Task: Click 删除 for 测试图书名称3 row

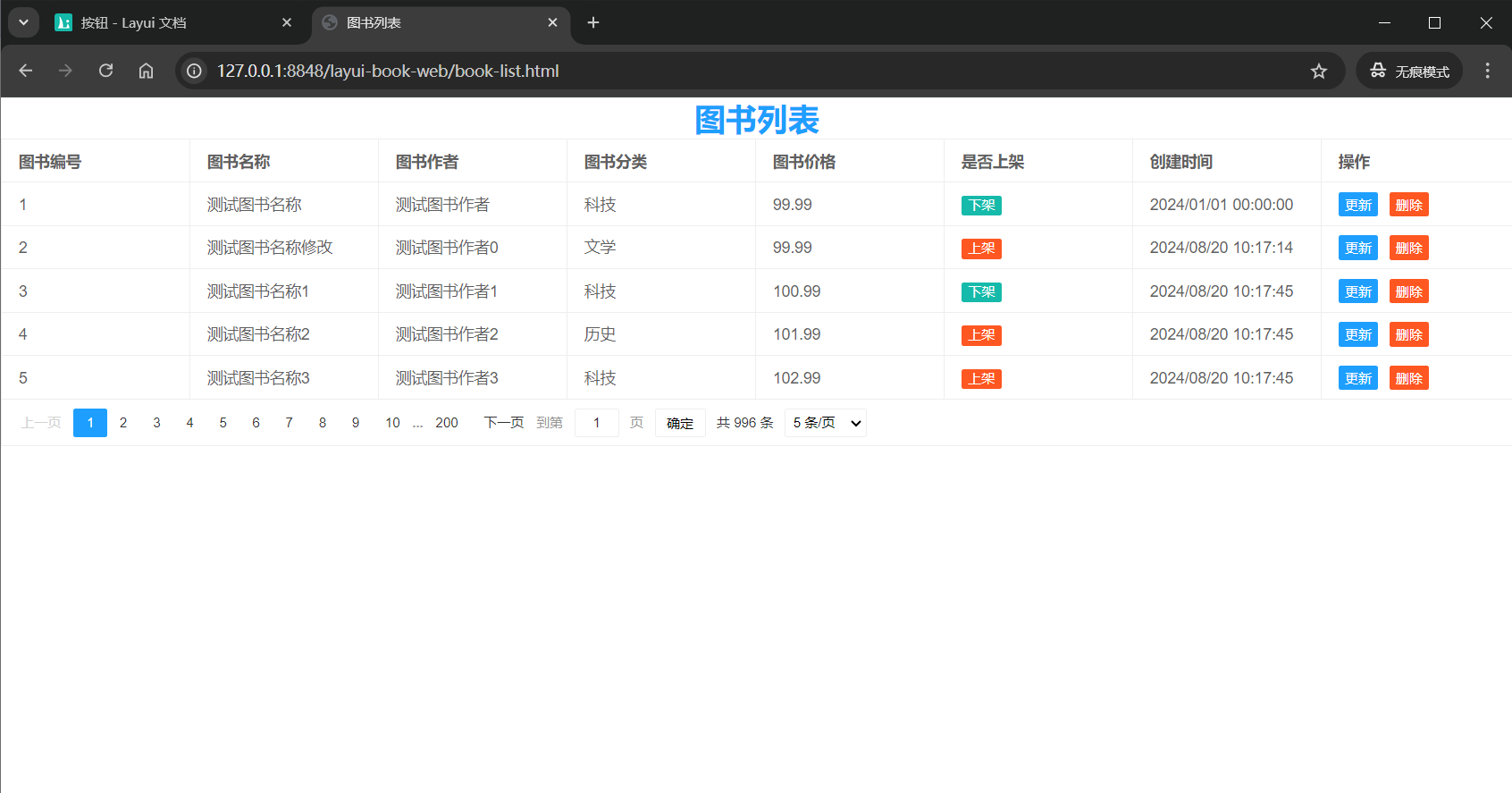Action: pyautogui.click(x=1409, y=378)
